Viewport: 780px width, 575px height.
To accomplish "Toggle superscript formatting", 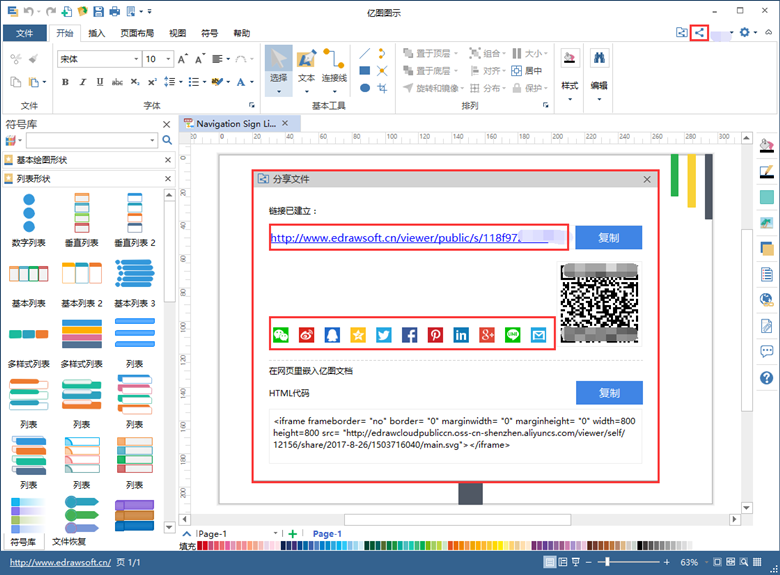I will coord(152,82).
